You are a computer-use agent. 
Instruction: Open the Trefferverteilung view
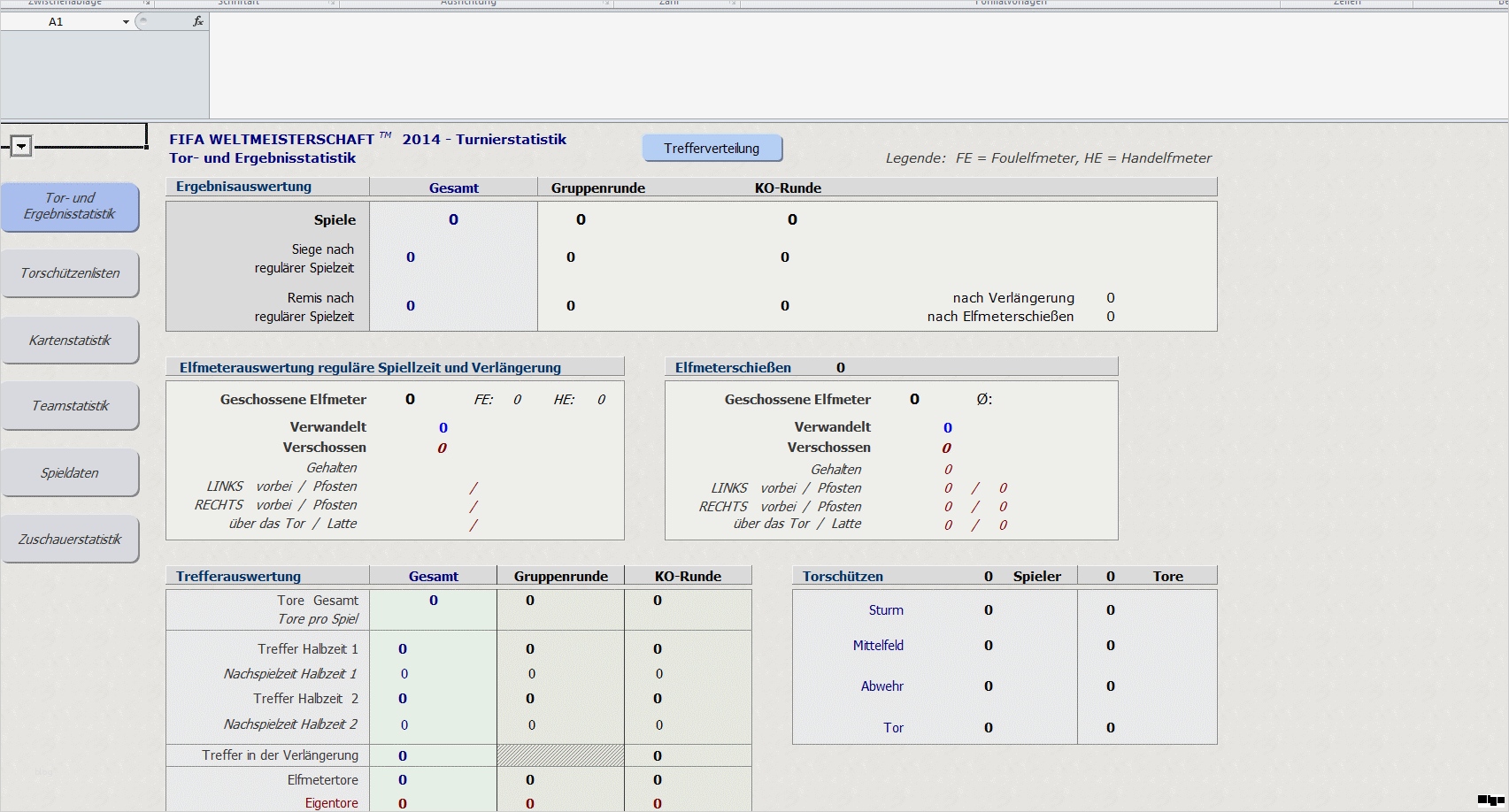tap(712, 149)
